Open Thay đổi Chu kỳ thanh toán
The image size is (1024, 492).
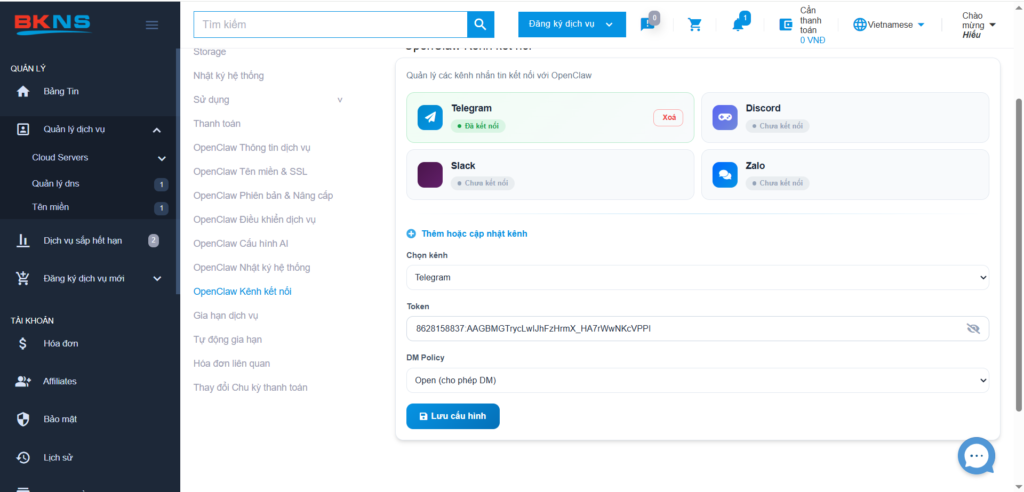click(x=250, y=387)
